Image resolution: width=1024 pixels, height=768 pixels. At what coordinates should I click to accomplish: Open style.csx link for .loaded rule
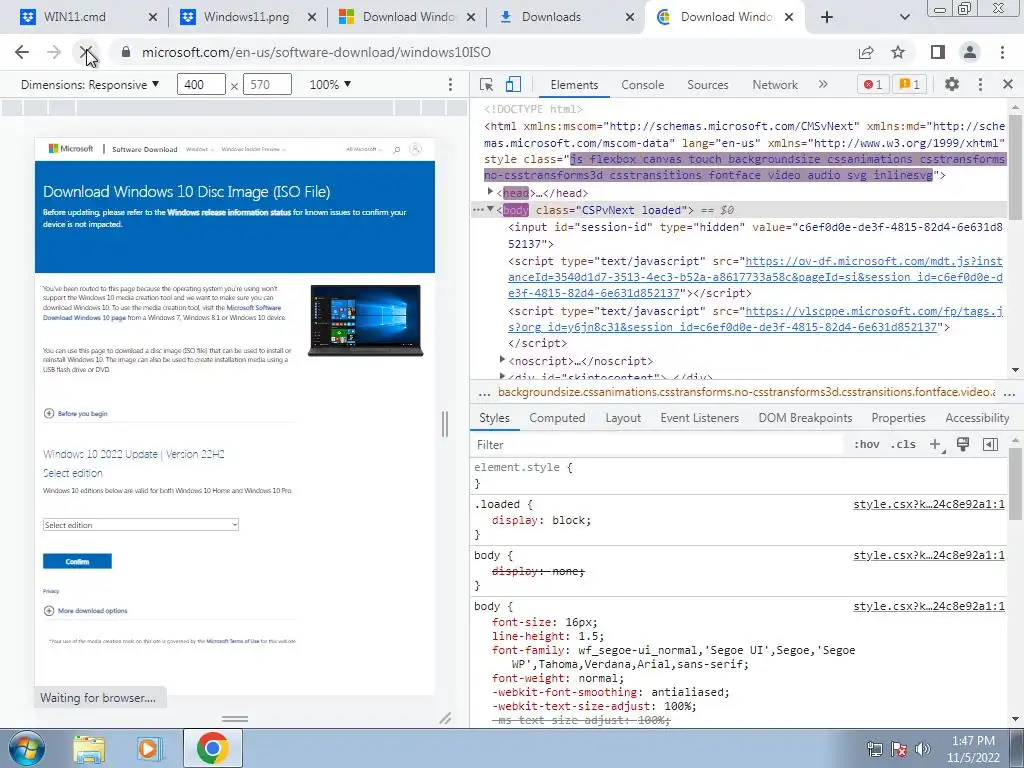(929, 504)
